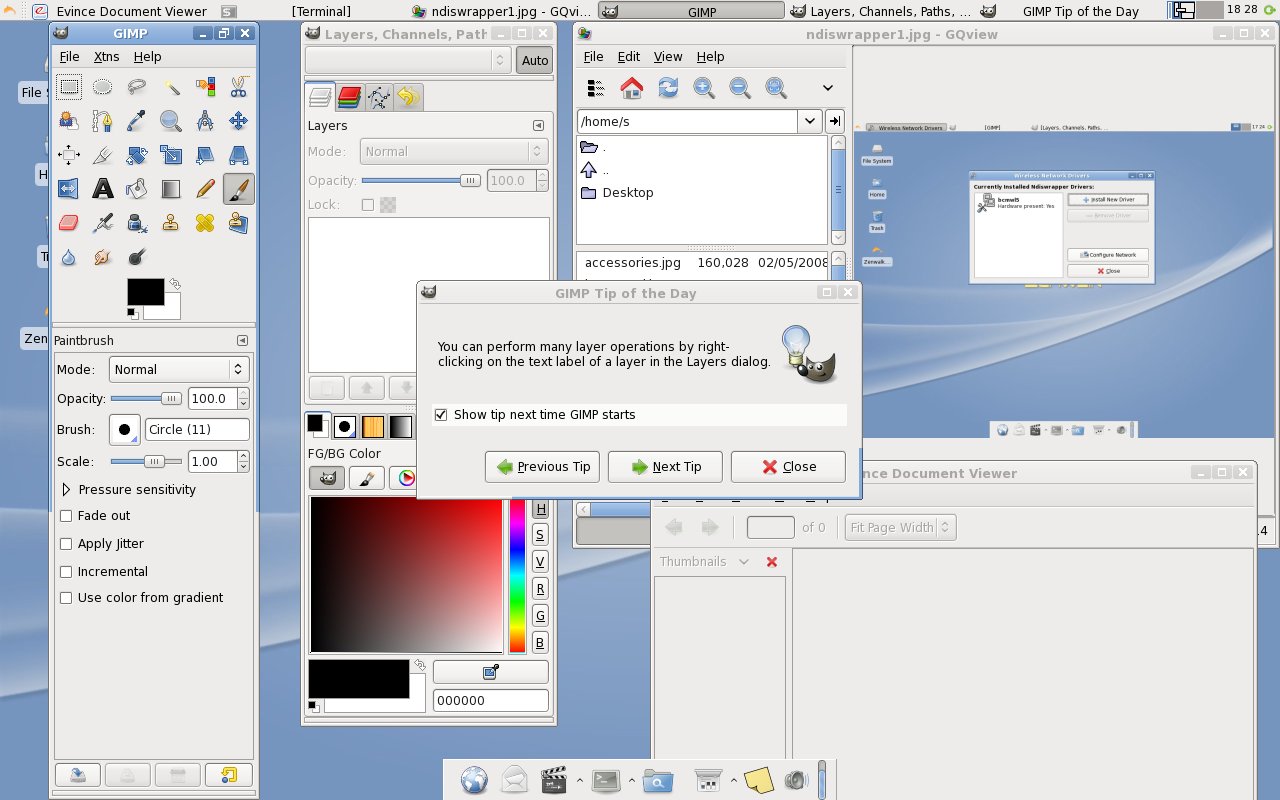The width and height of the screenshot is (1280, 800).
Task: Show the Next Tip
Action: (x=665, y=467)
